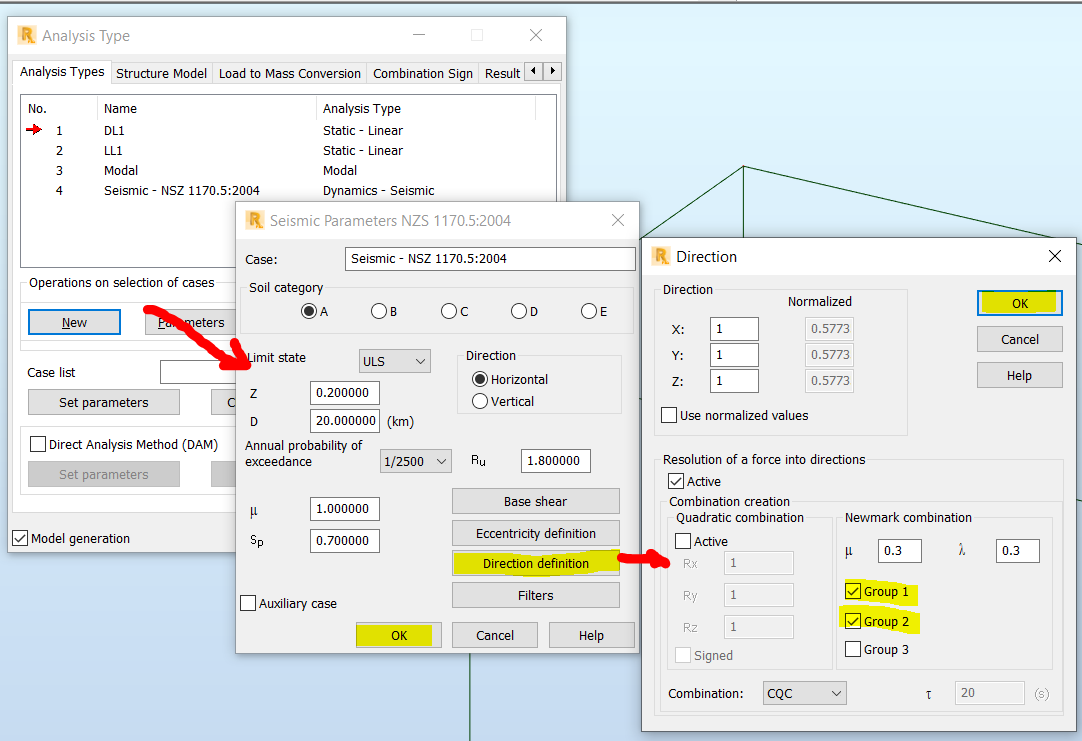Open the Base shear settings
Screen dimensions: 1082x741
(535, 501)
